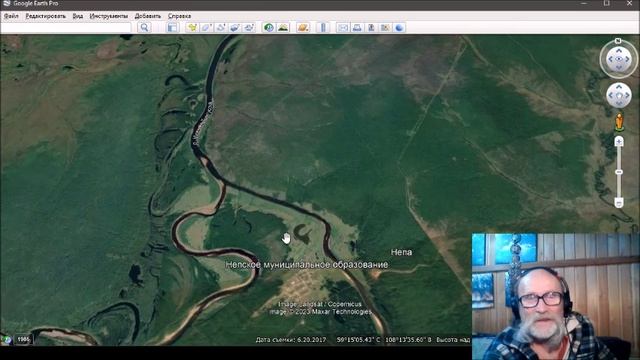Zoom in with plus button
Image resolution: width=640 pixels, height=360 pixels.
[619, 142]
